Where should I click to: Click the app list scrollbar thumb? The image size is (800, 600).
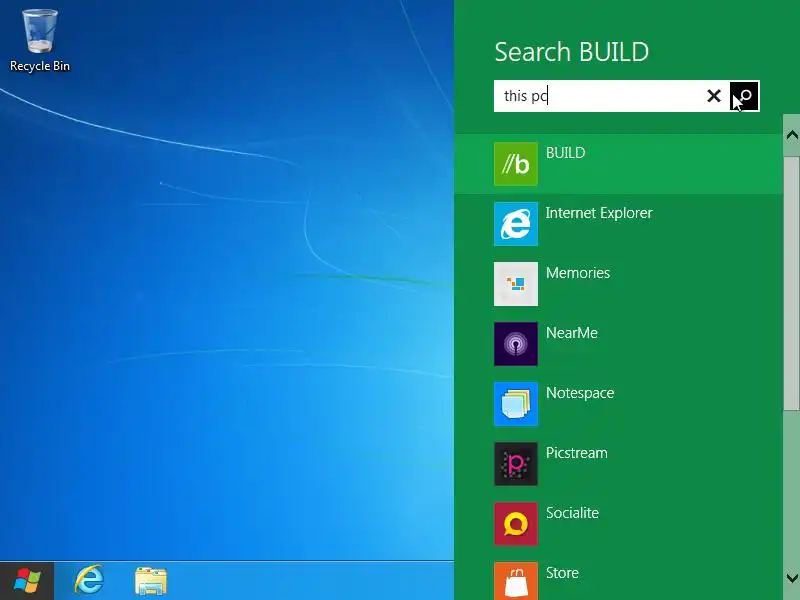tap(792, 283)
